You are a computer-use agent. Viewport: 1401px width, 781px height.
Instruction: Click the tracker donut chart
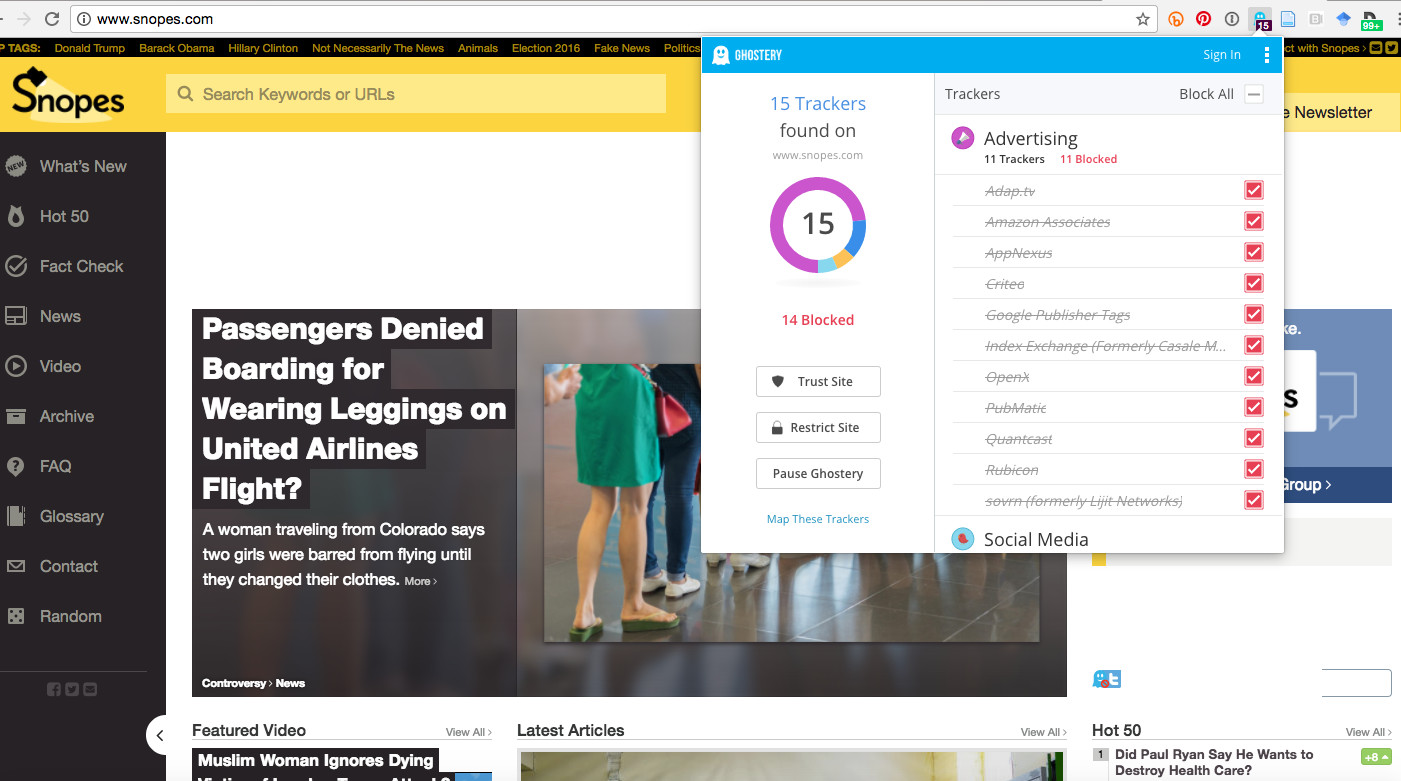click(818, 224)
